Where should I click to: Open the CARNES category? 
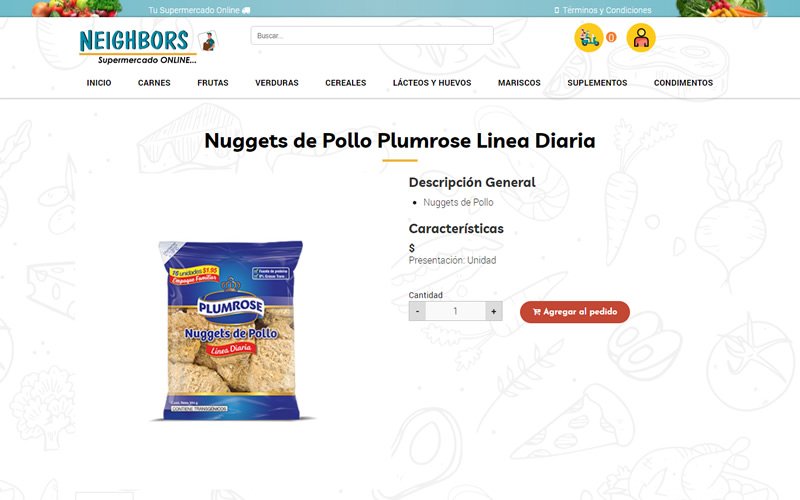(x=154, y=83)
